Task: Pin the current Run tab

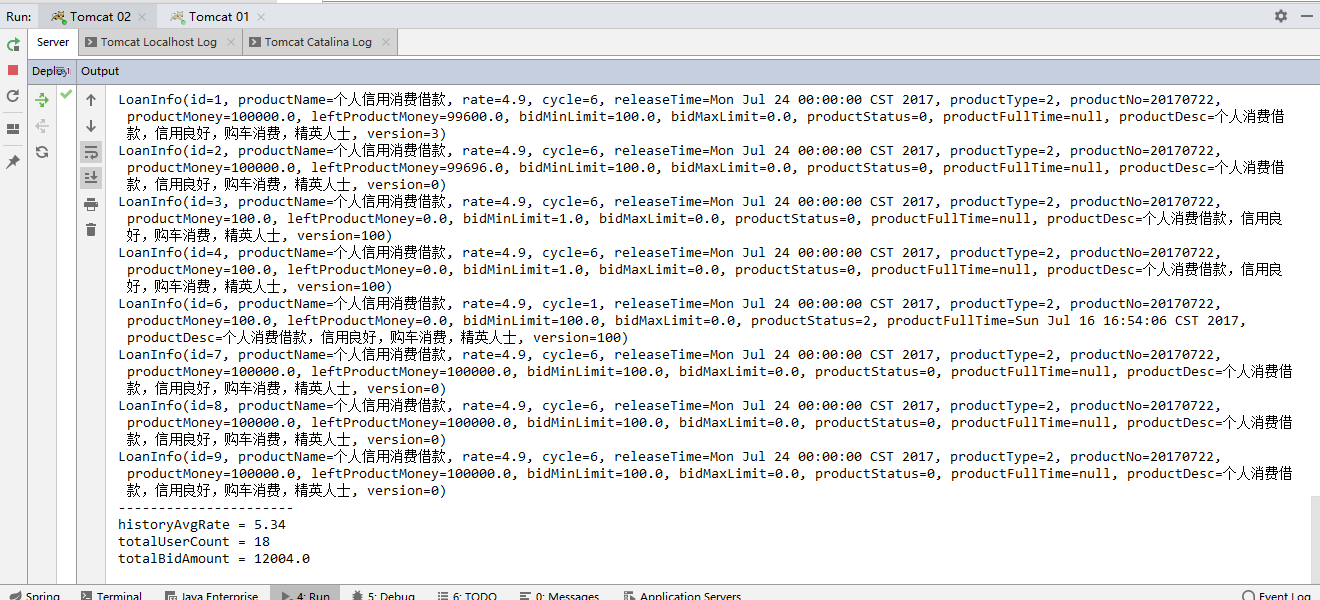Action: pyautogui.click(x=13, y=162)
